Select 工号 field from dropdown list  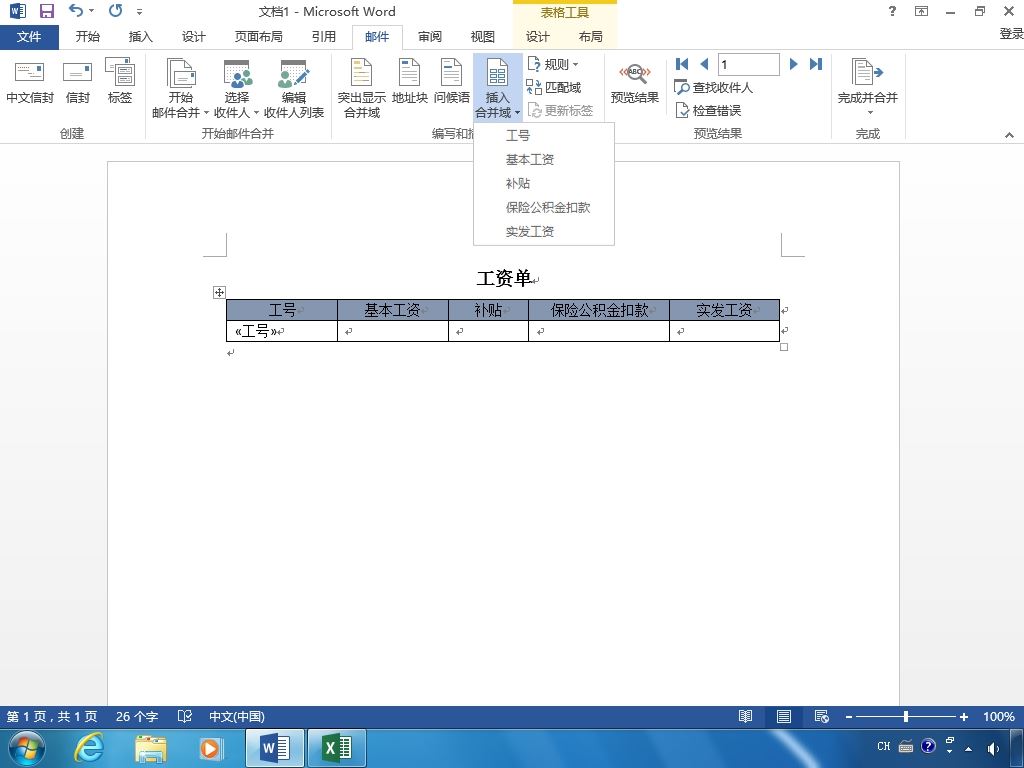(x=543, y=135)
